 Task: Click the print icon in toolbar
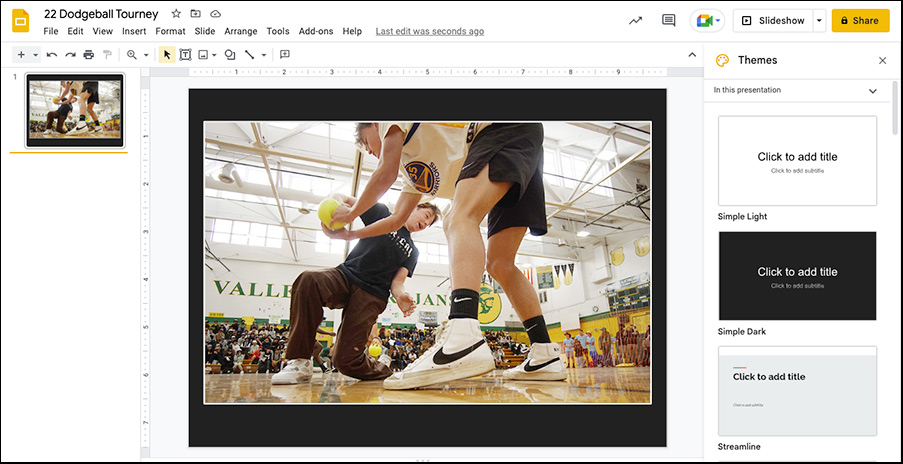tap(89, 55)
